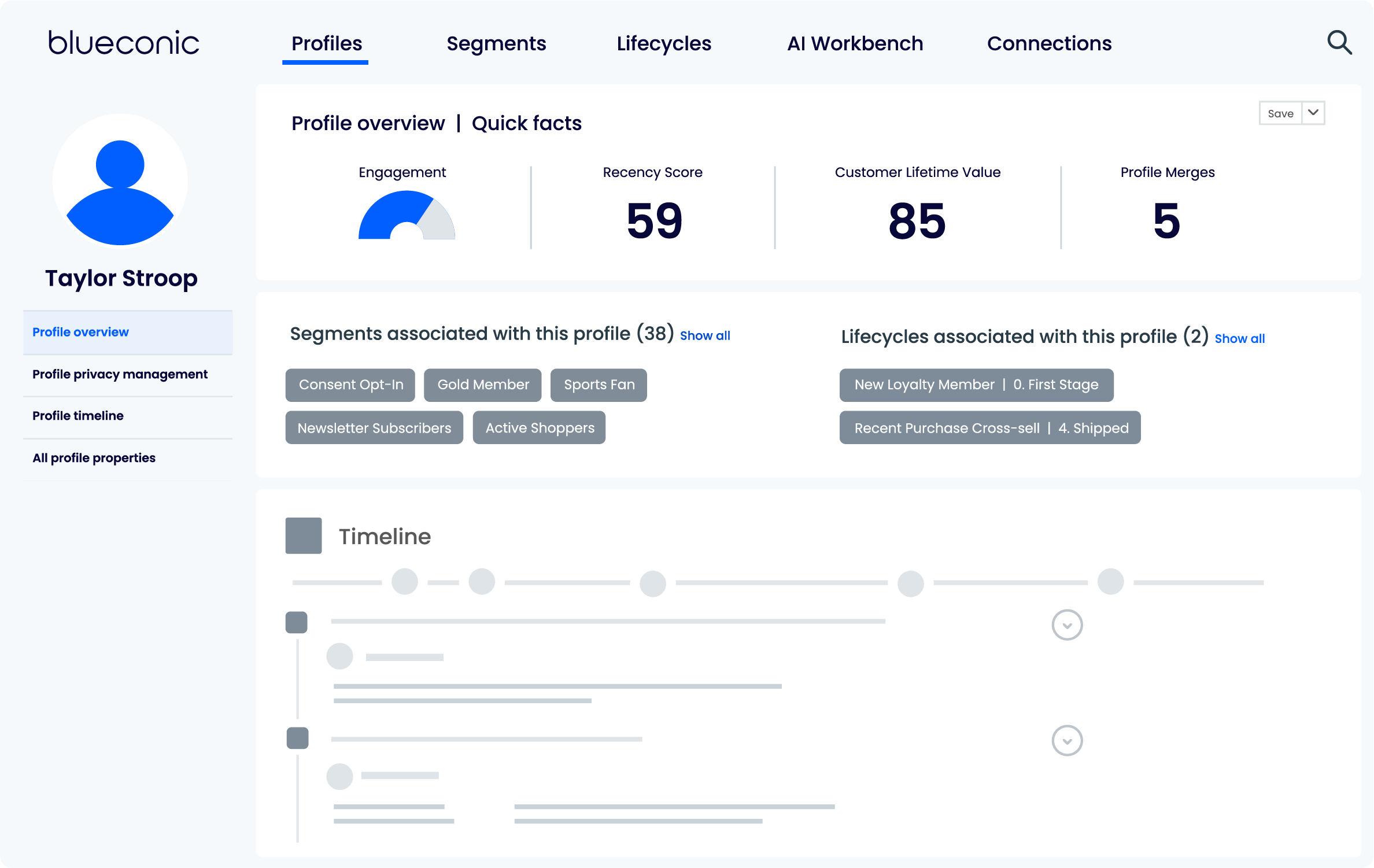
Task: Show all 38 associated segments
Action: (705, 335)
